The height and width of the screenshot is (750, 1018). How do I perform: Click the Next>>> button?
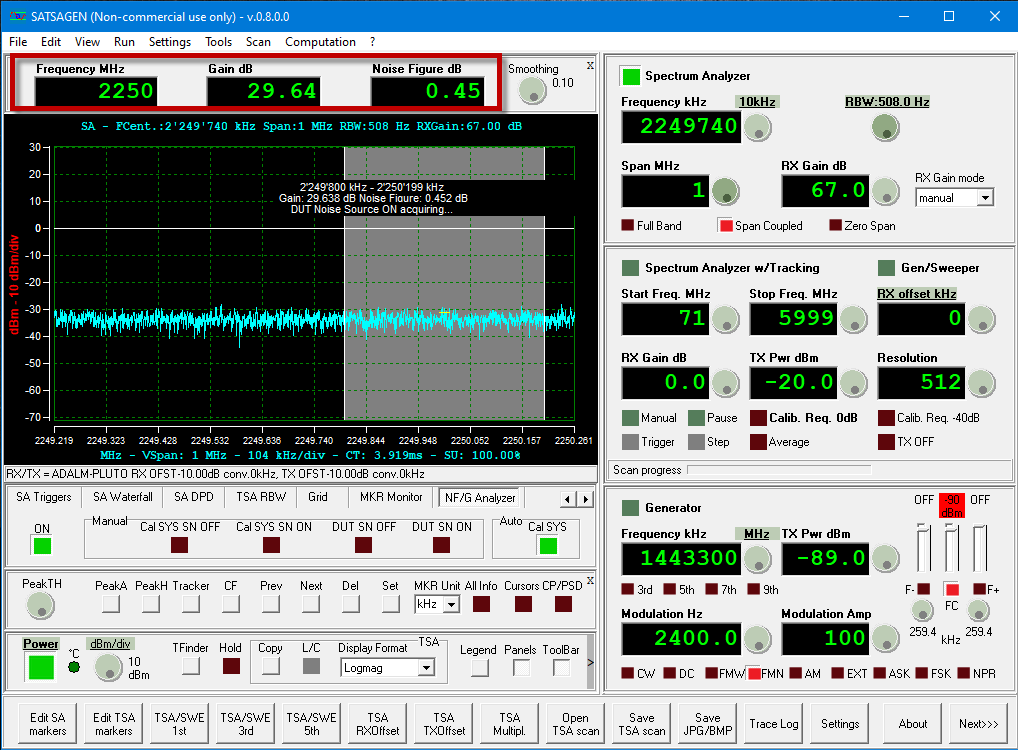coord(978,723)
